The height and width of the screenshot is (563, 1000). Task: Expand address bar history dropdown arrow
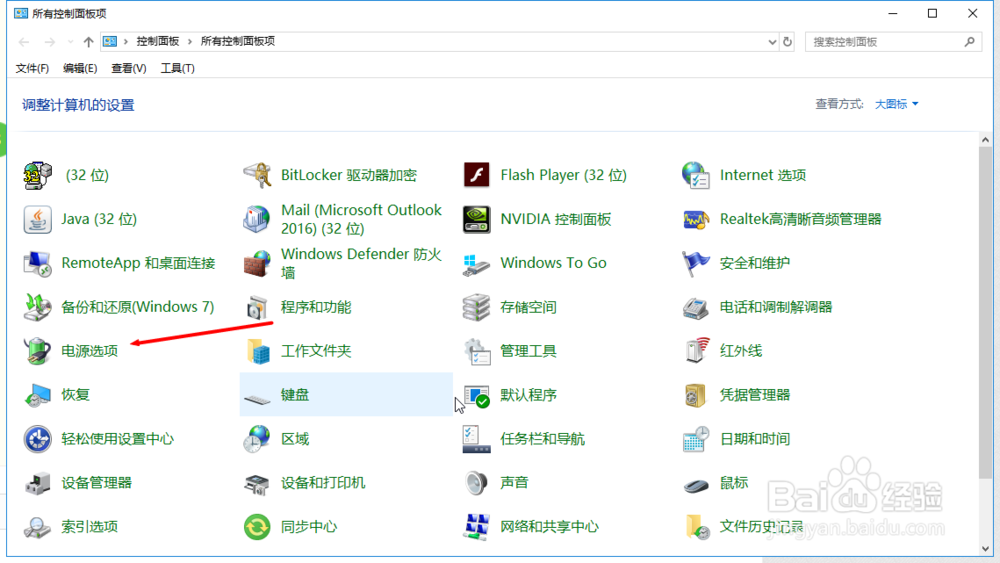pos(772,42)
